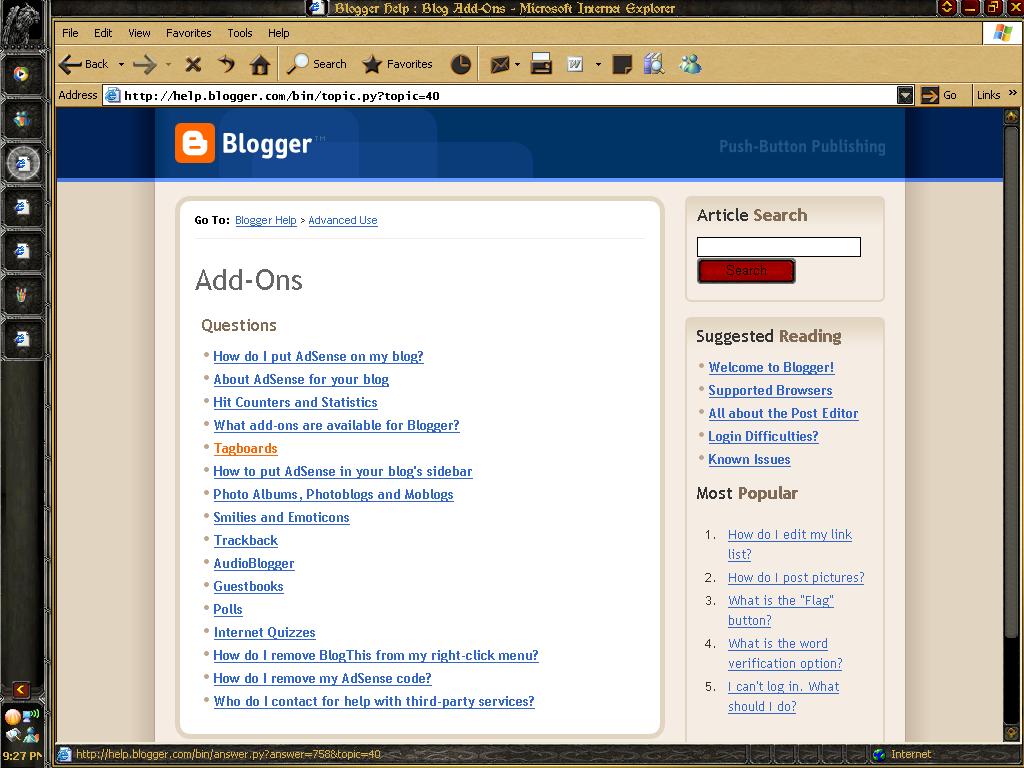1024x768 pixels.
Task: Open Welcome to Blogger! link
Action: 771,368
